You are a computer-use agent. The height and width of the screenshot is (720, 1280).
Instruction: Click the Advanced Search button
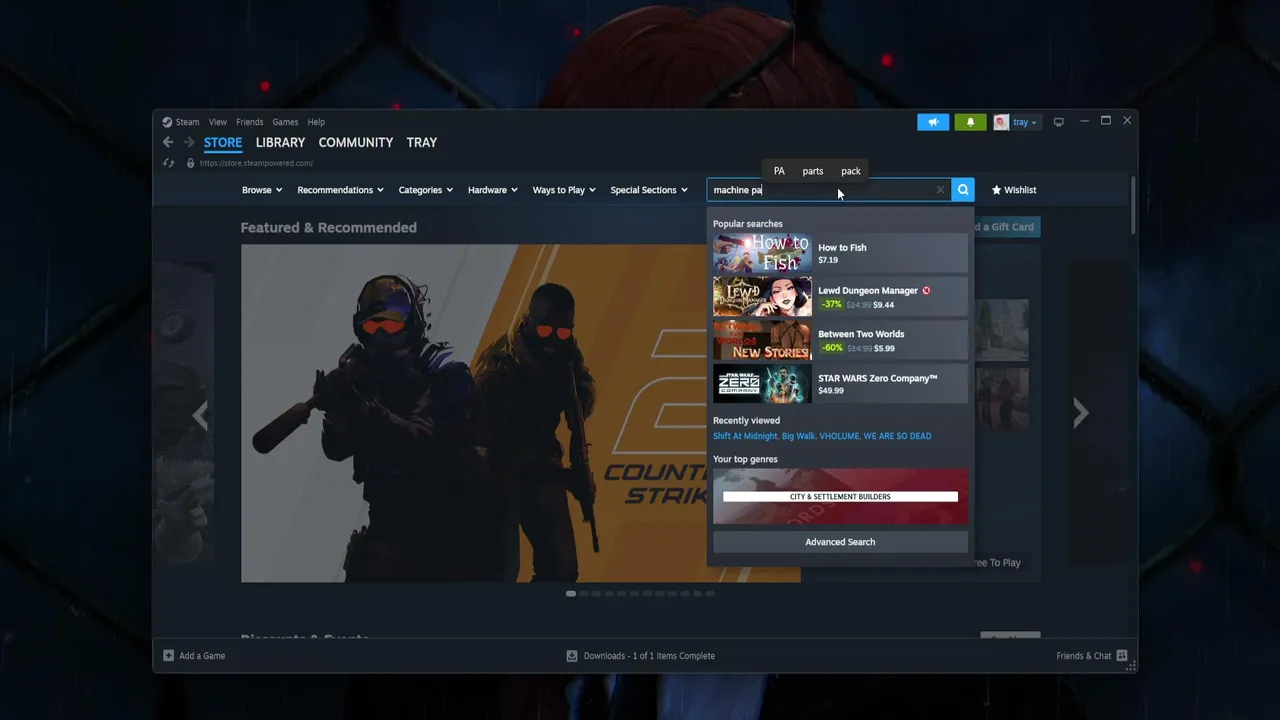point(840,542)
